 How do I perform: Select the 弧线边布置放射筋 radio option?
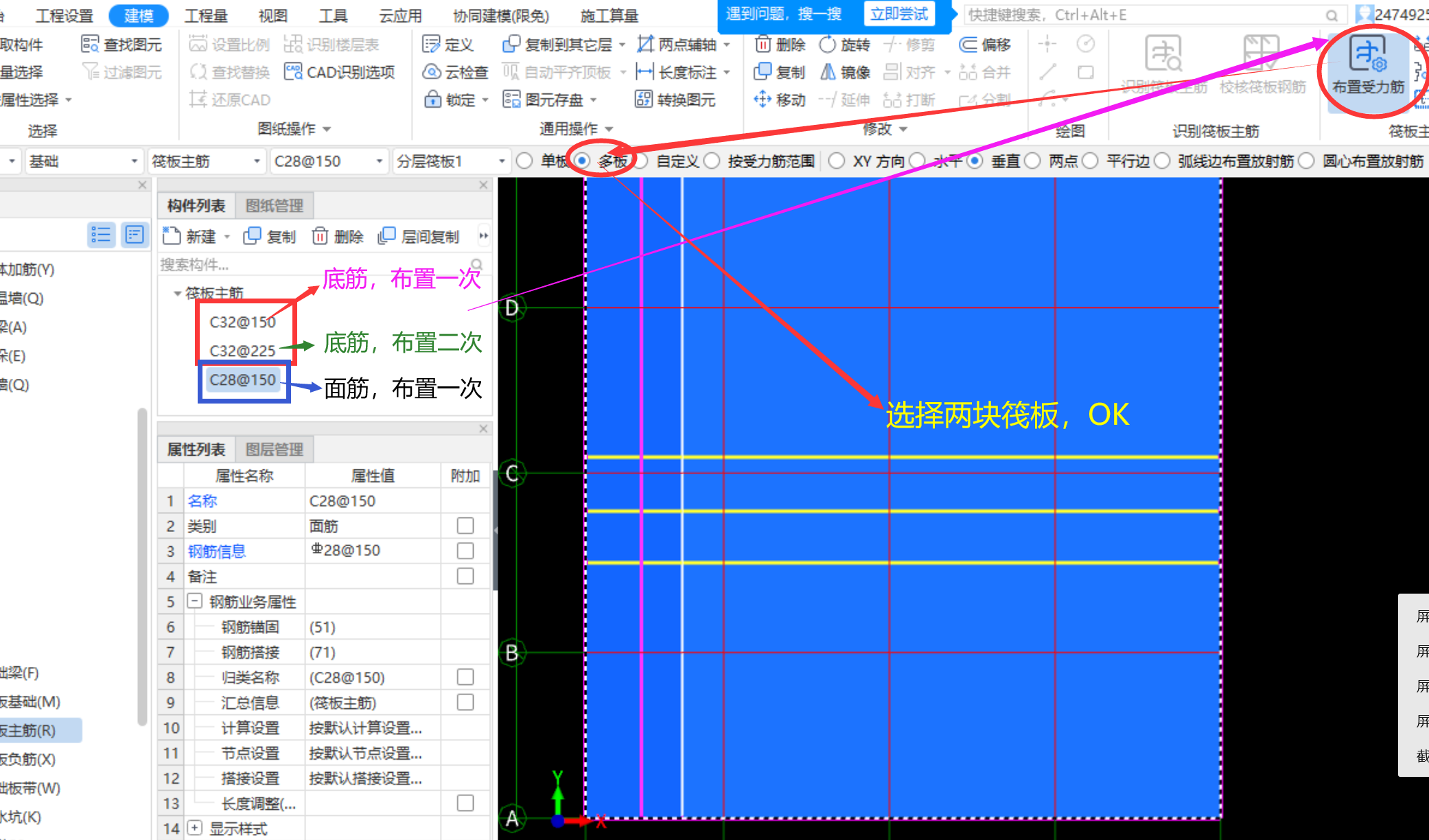[x=1162, y=161]
